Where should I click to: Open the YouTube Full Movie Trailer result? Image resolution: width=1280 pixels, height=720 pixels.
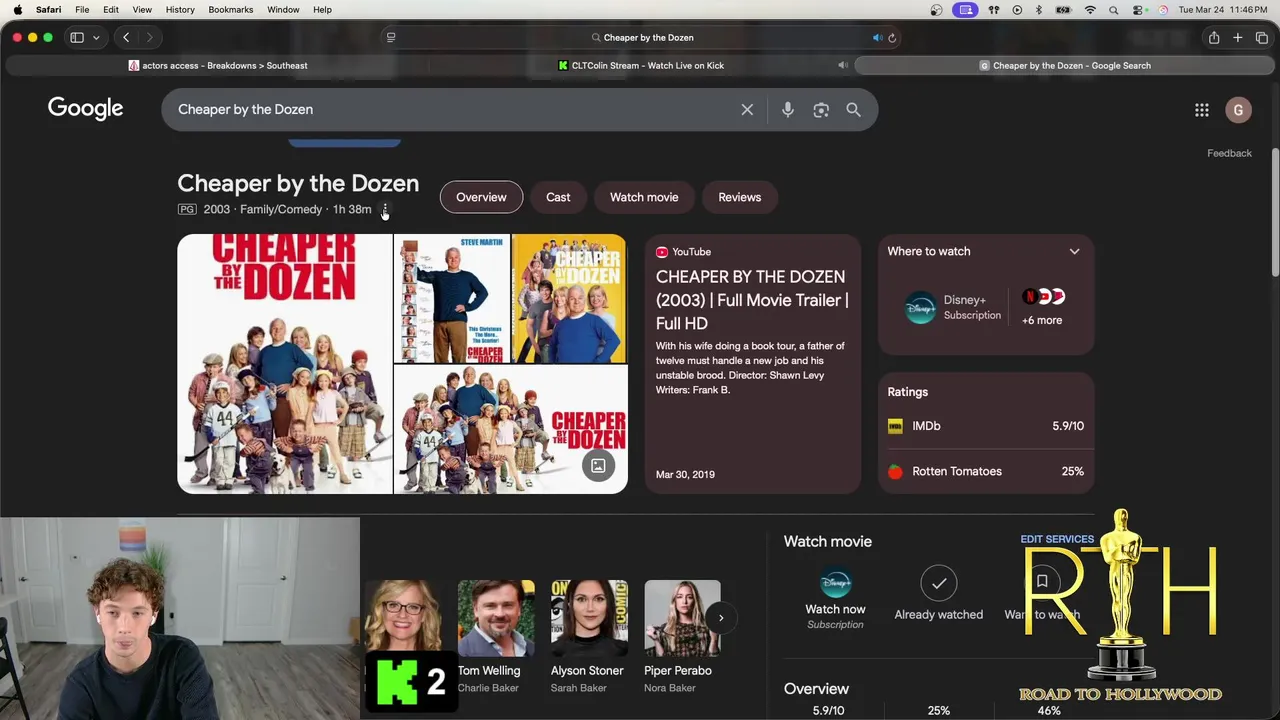click(x=752, y=363)
